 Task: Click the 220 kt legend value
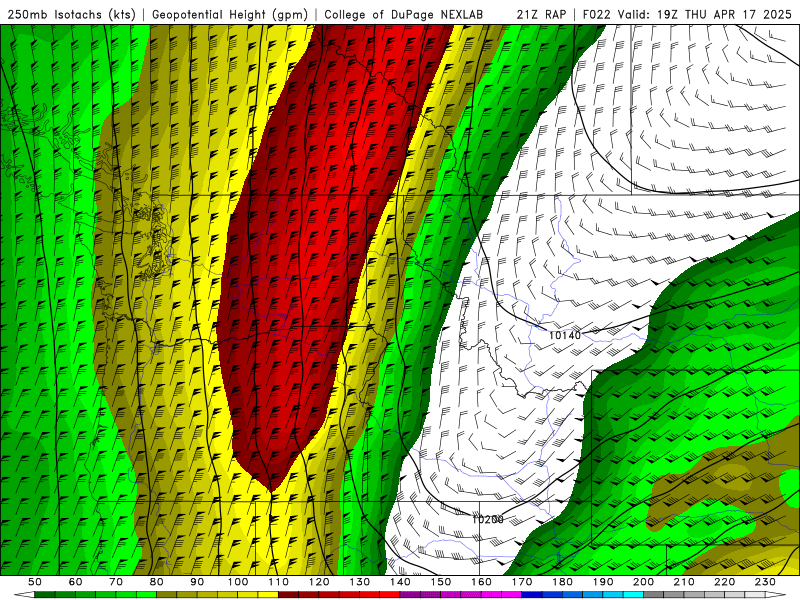(x=724, y=582)
